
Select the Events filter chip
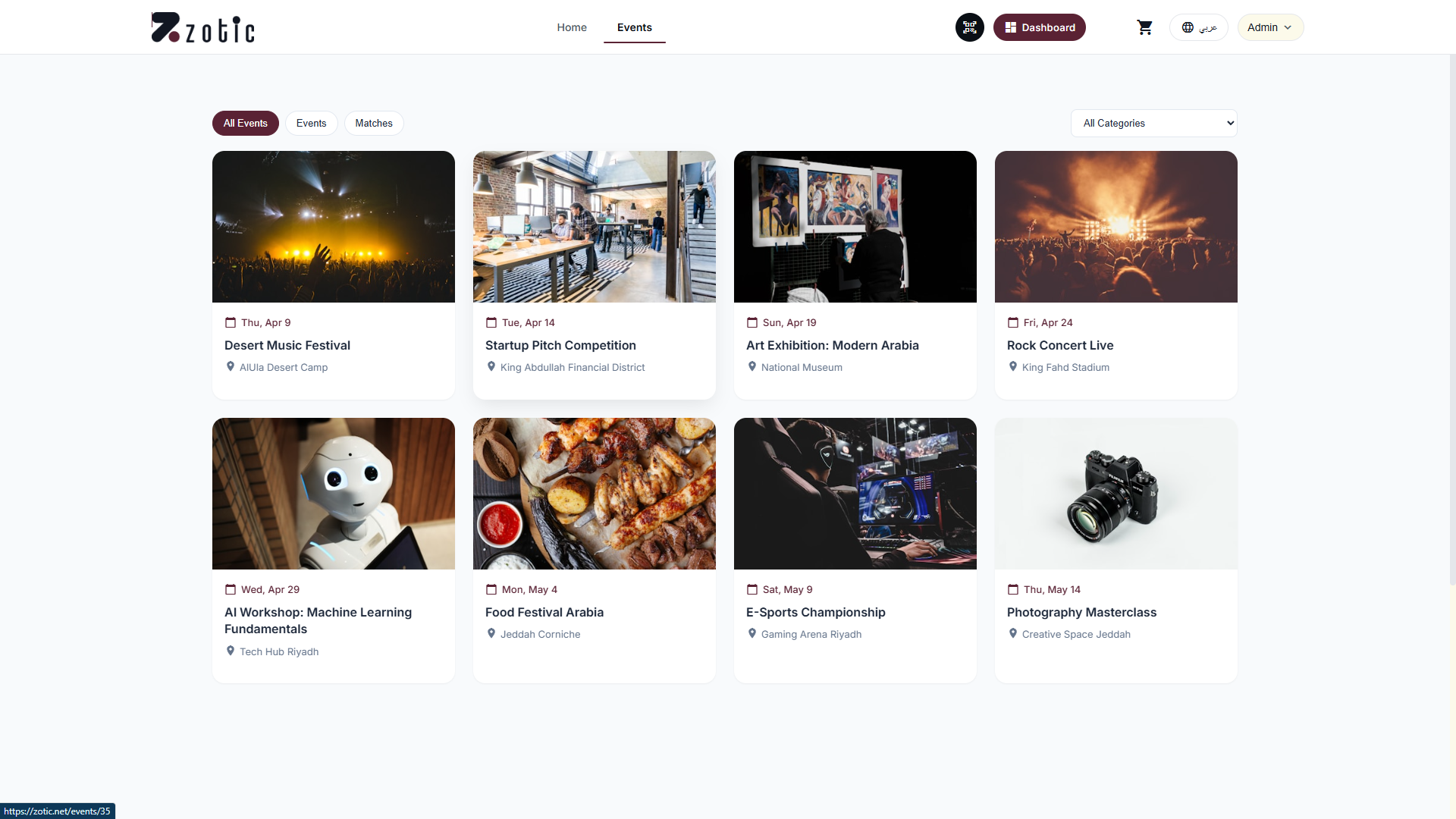pyautogui.click(x=311, y=123)
